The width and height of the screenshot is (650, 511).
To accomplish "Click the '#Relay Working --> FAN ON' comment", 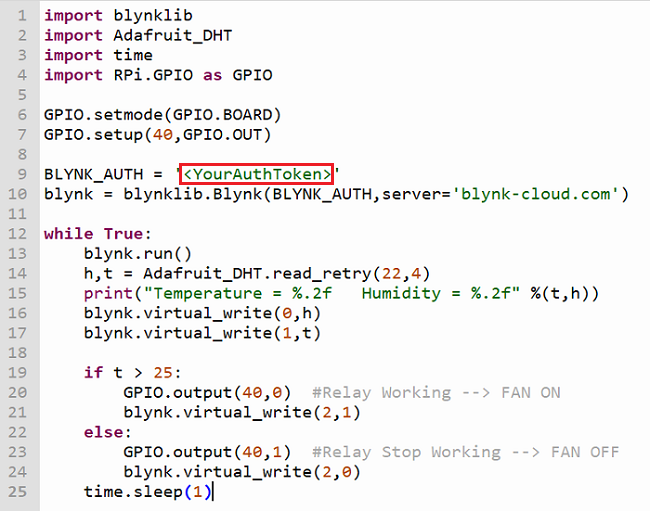I will [437, 392].
